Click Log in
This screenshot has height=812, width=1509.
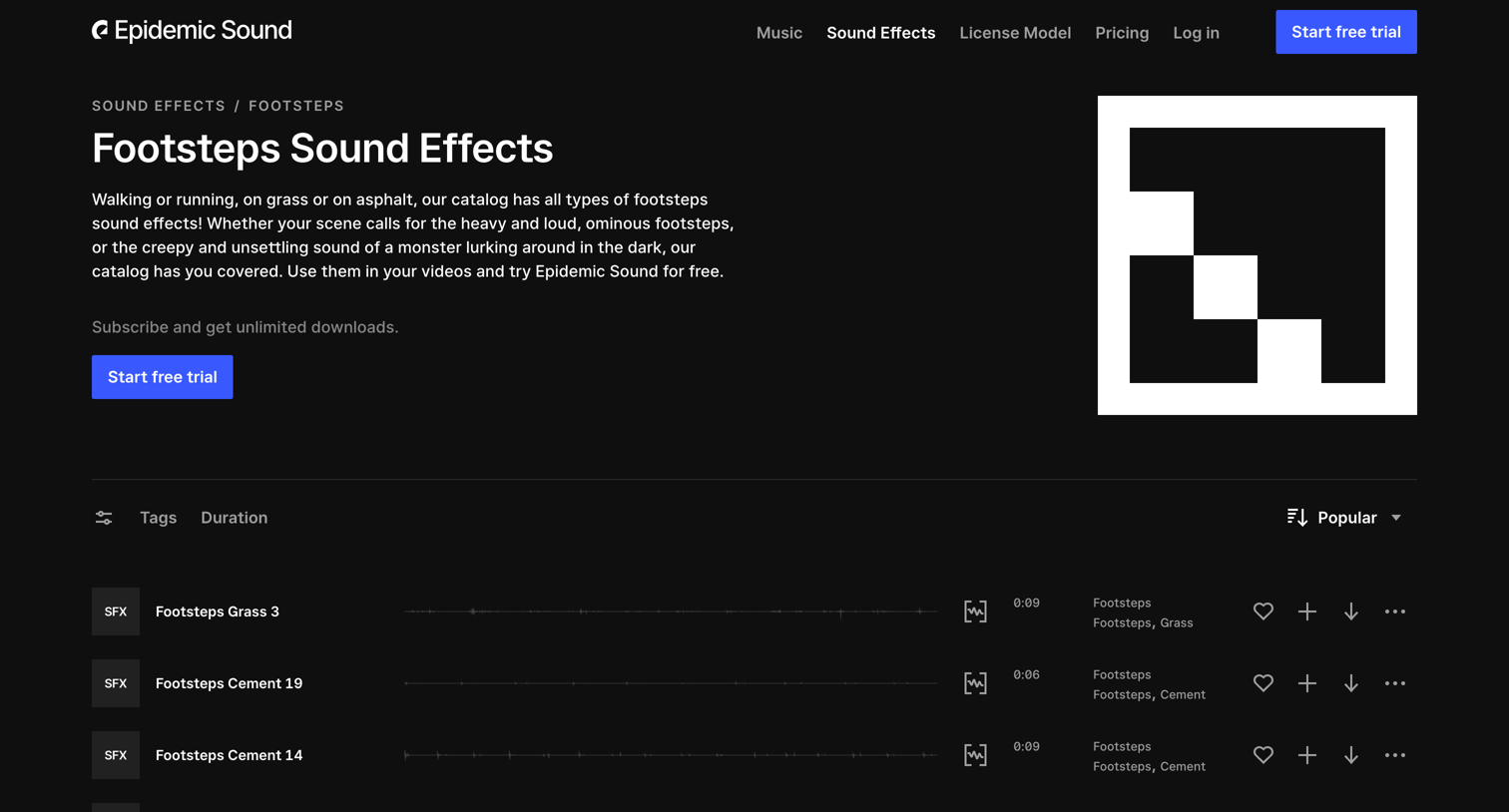[1196, 33]
